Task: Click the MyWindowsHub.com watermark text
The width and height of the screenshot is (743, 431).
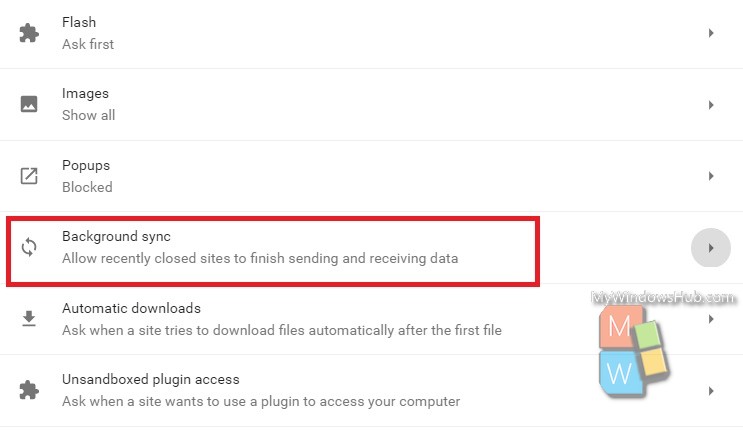Action: (x=663, y=297)
